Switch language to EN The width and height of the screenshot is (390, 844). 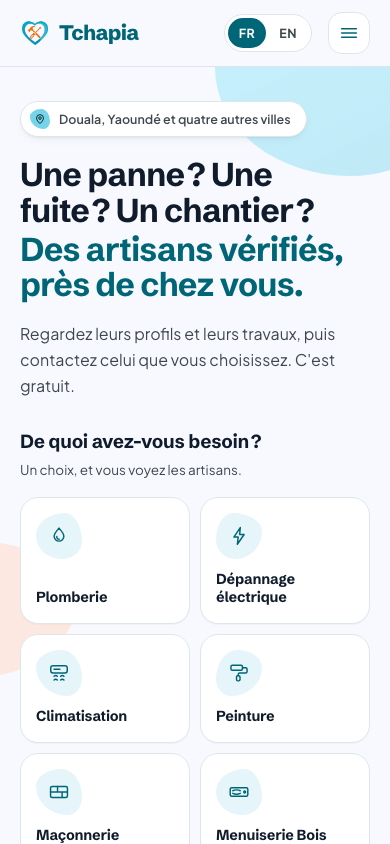[288, 33]
